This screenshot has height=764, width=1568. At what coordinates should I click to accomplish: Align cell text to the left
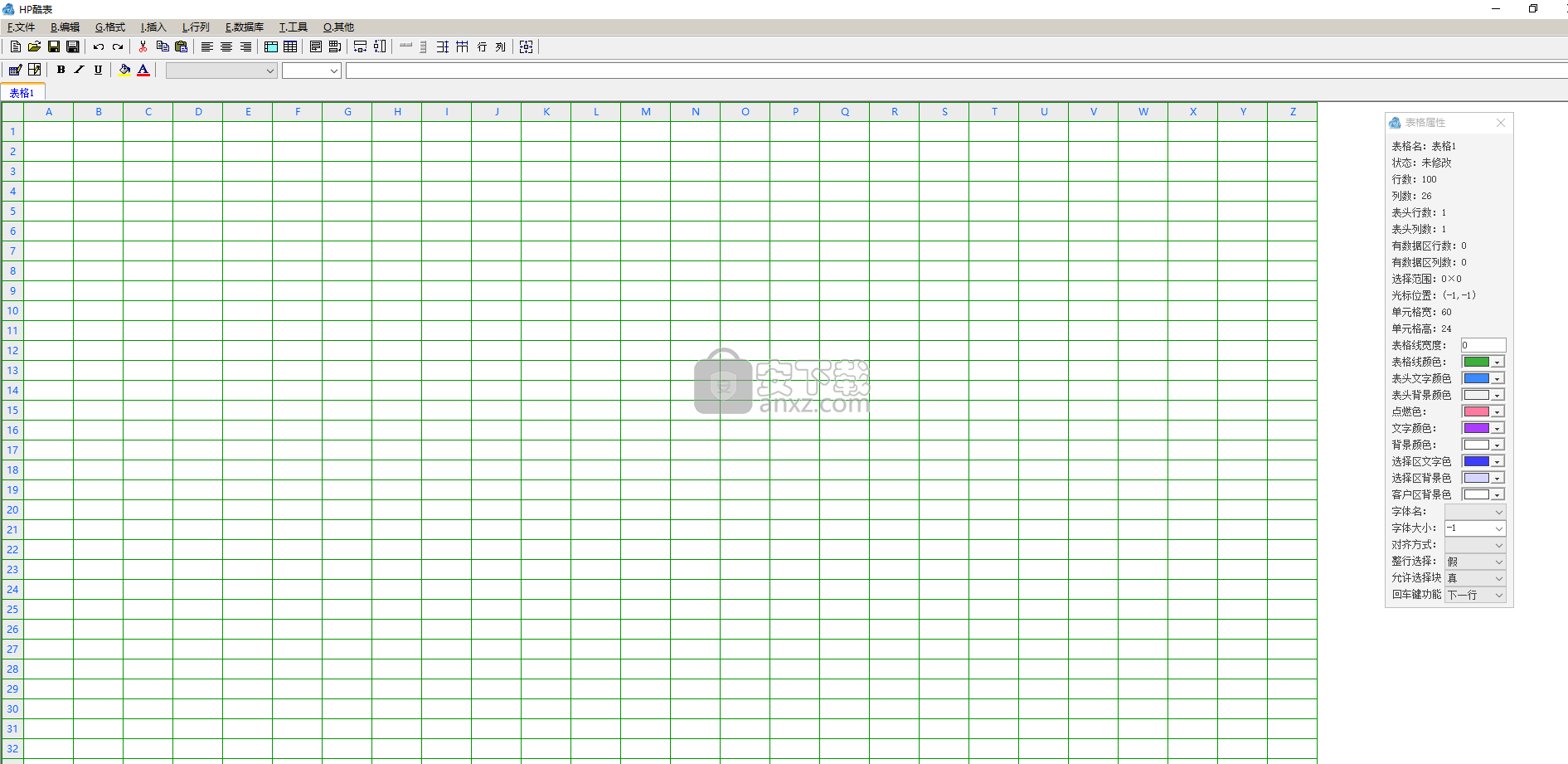click(207, 47)
